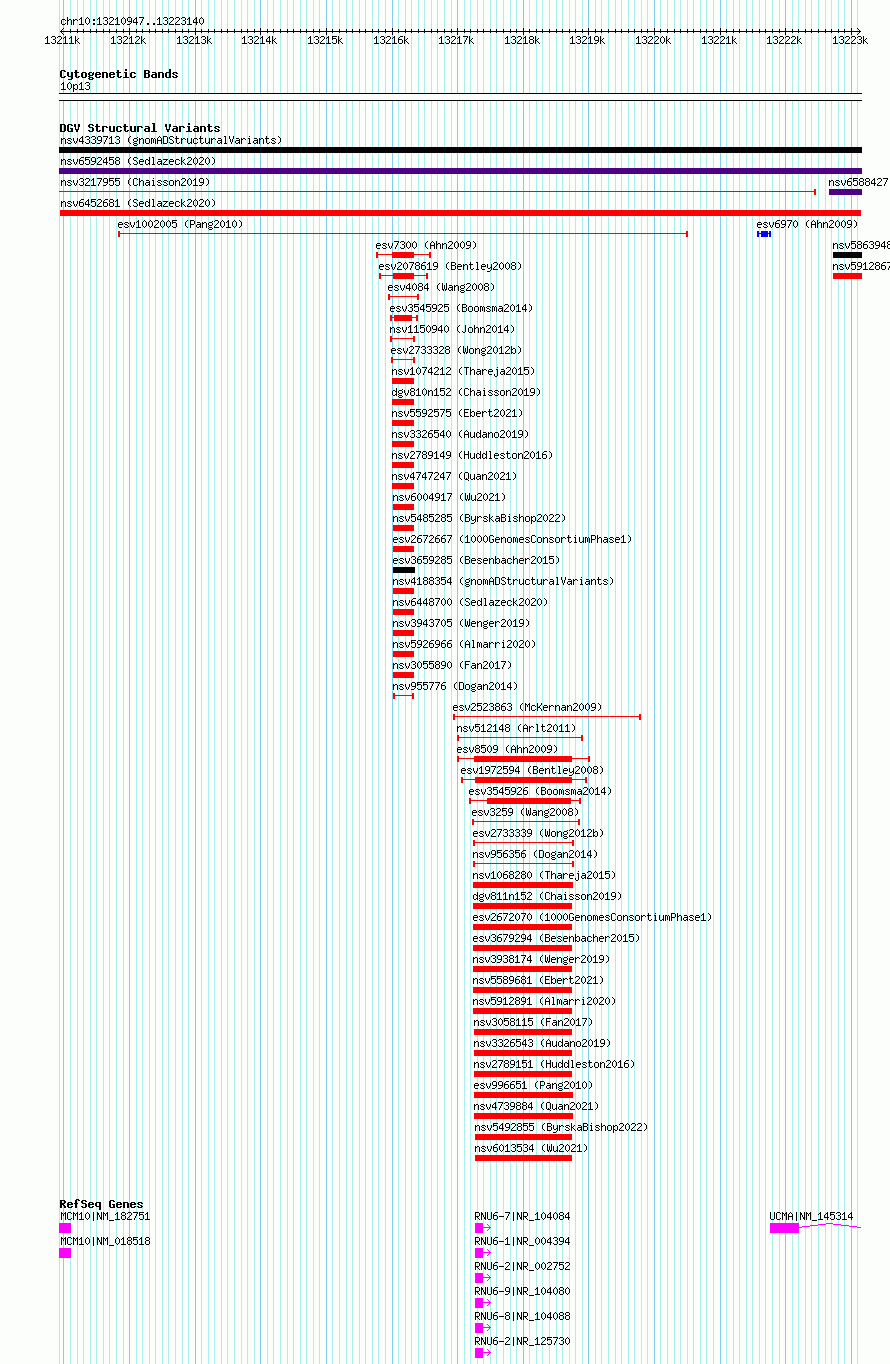Screen dimensions: 890x1364
Task: Open variant esv8509 (Ahn2009) label
Action: [x=507, y=749]
